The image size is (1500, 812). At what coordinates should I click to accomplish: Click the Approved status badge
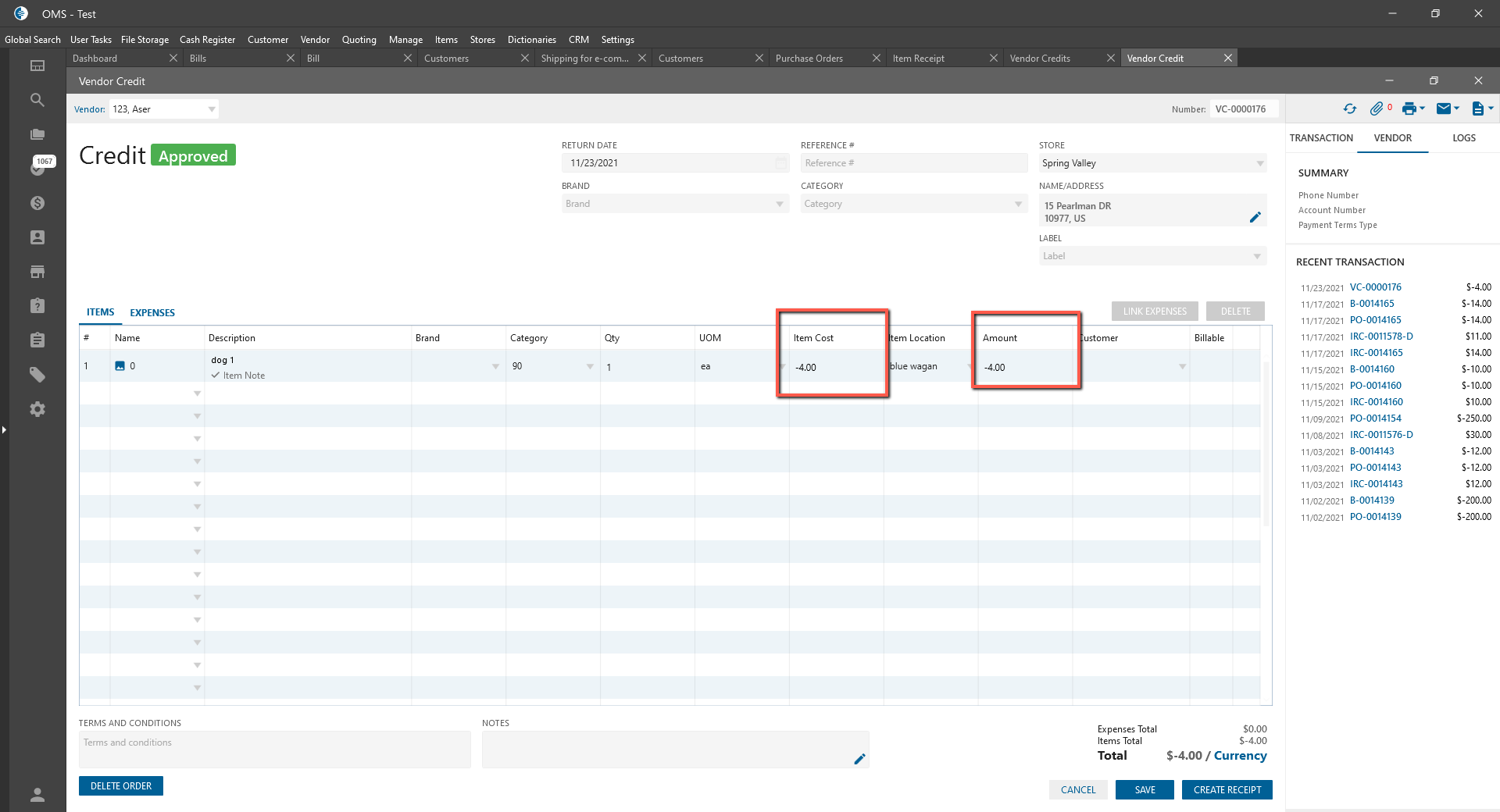193,155
